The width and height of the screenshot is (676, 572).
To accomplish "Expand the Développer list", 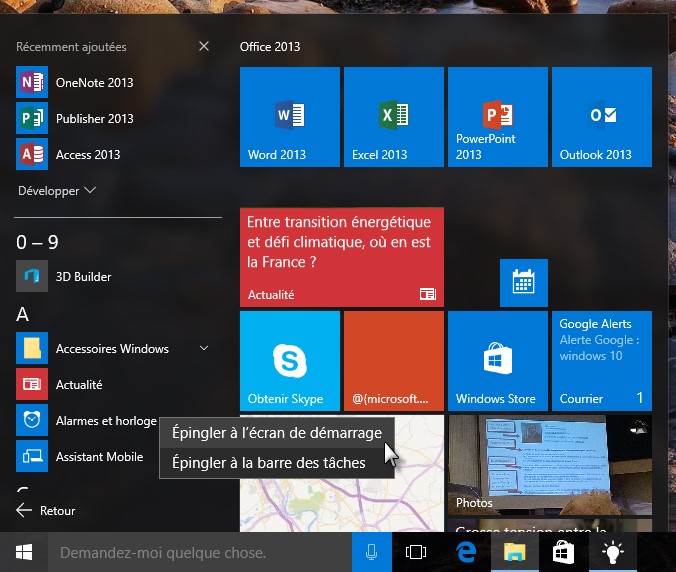I will pos(56,190).
